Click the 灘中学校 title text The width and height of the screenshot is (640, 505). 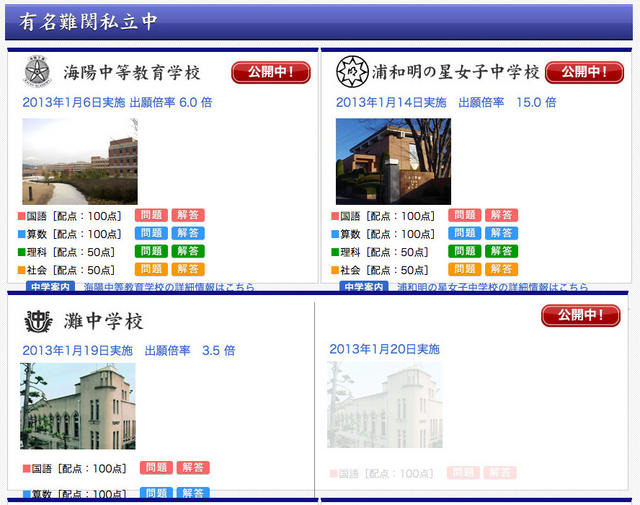click(104, 321)
